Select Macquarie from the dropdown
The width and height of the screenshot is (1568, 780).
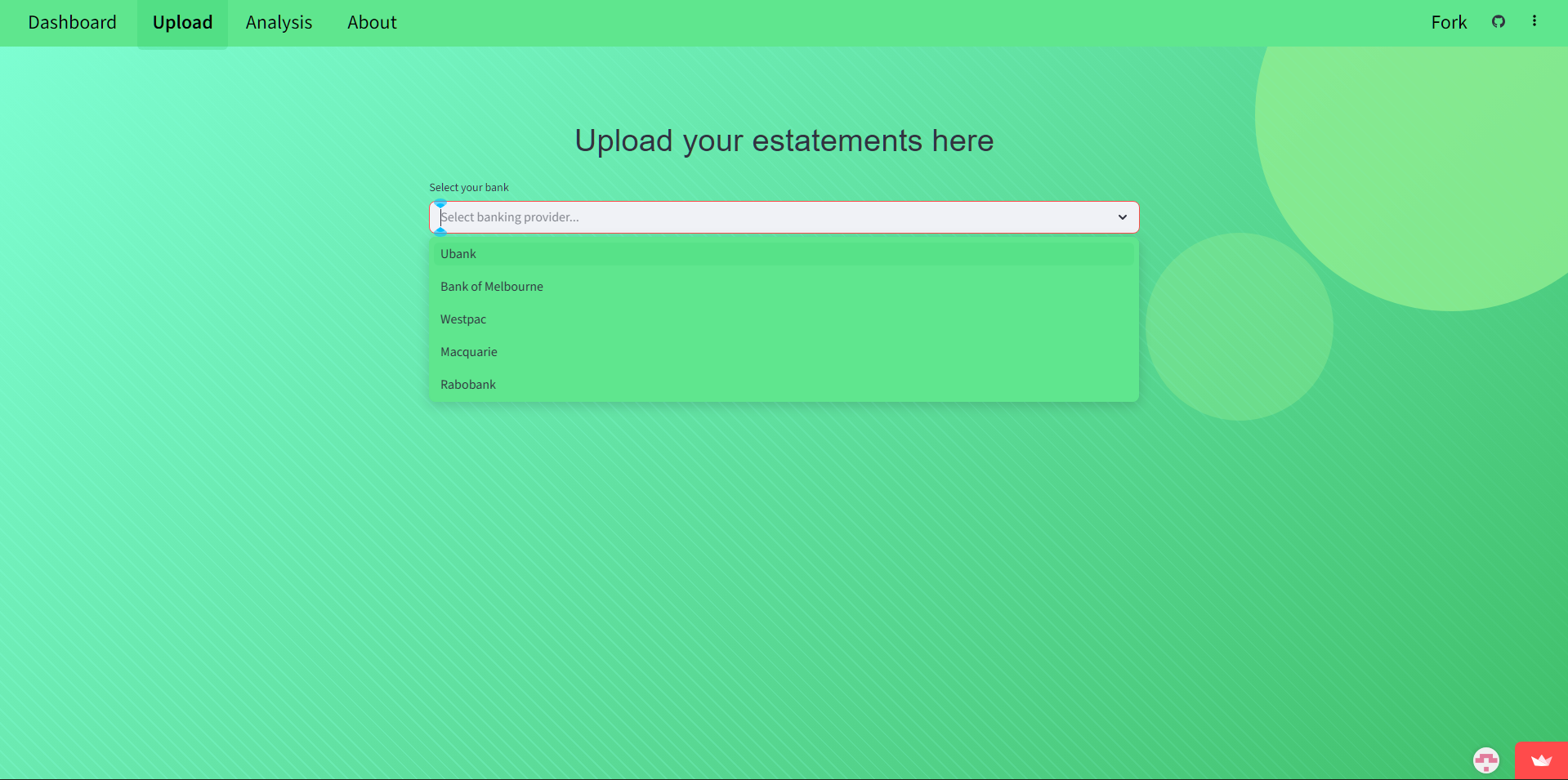784,352
